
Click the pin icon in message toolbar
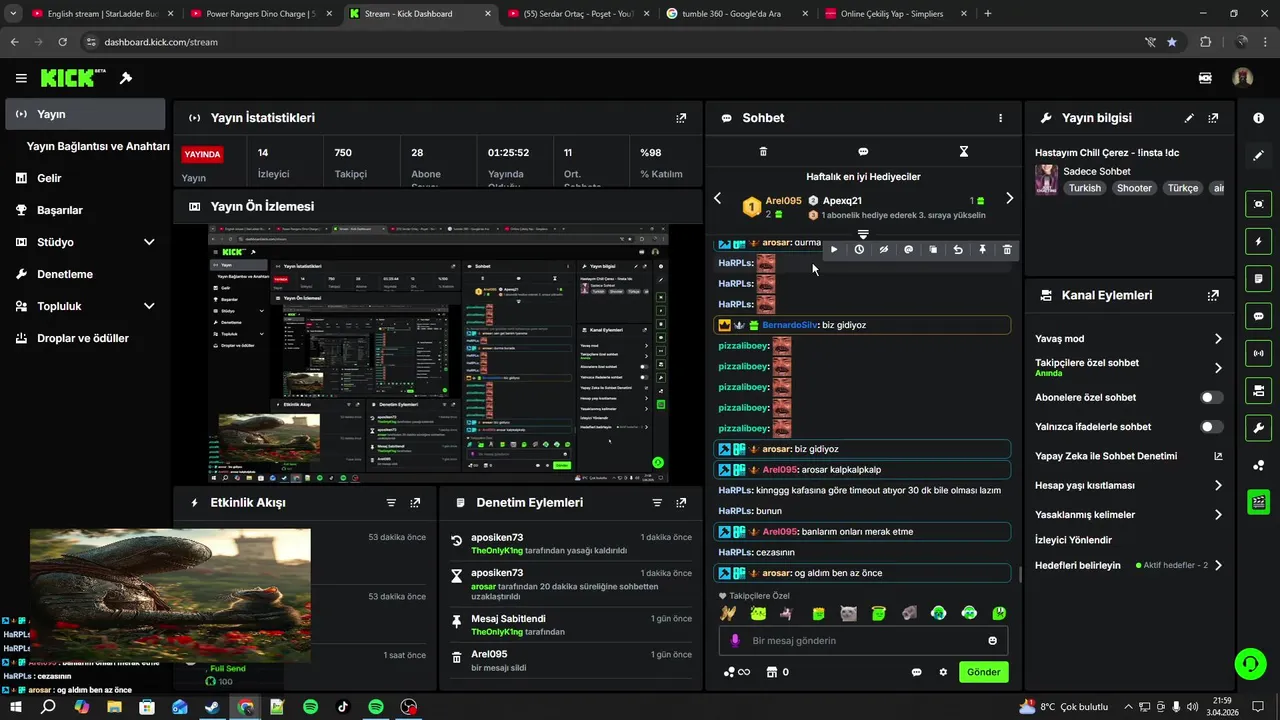pyautogui.click(x=982, y=250)
